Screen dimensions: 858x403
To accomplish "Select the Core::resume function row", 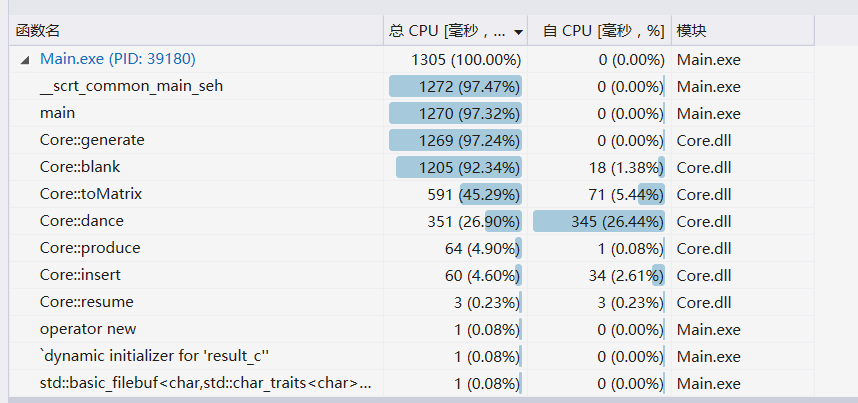I will pyautogui.click(x=411, y=302).
